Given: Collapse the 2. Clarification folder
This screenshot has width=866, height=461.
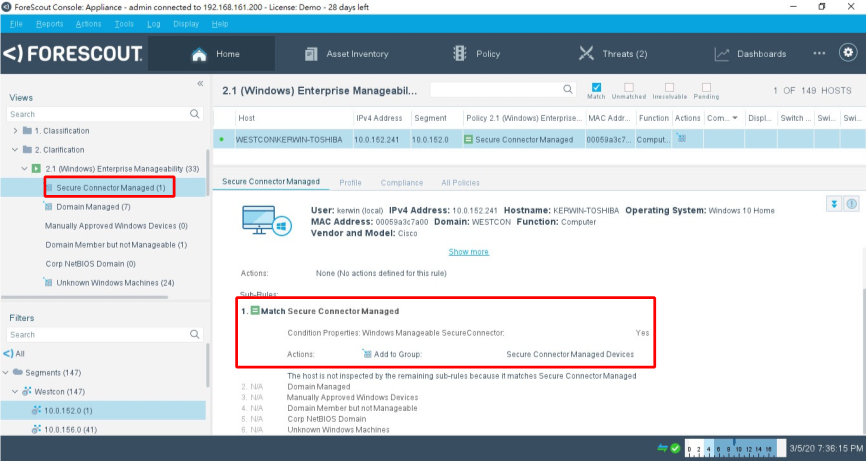Looking at the screenshot, I should [x=15, y=150].
